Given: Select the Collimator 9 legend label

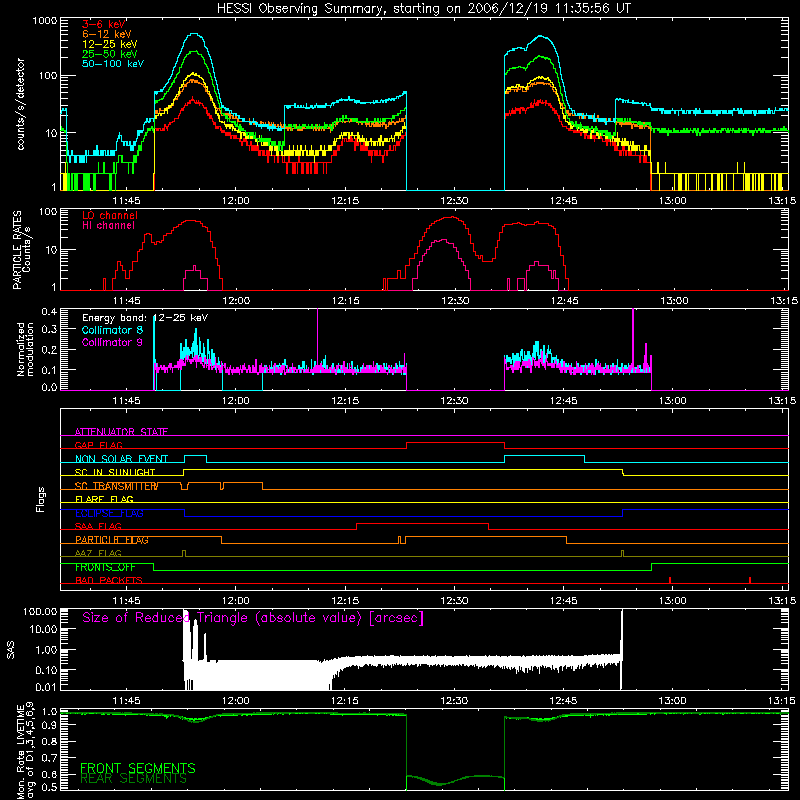Looking at the screenshot, I should click(112, 342).
